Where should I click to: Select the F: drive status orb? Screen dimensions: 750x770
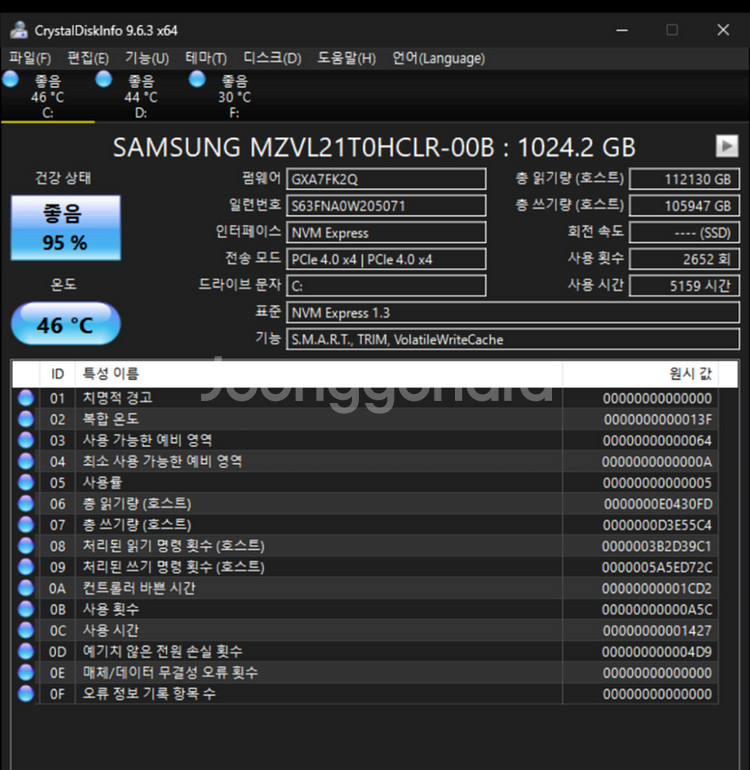(x=197, y=80)
